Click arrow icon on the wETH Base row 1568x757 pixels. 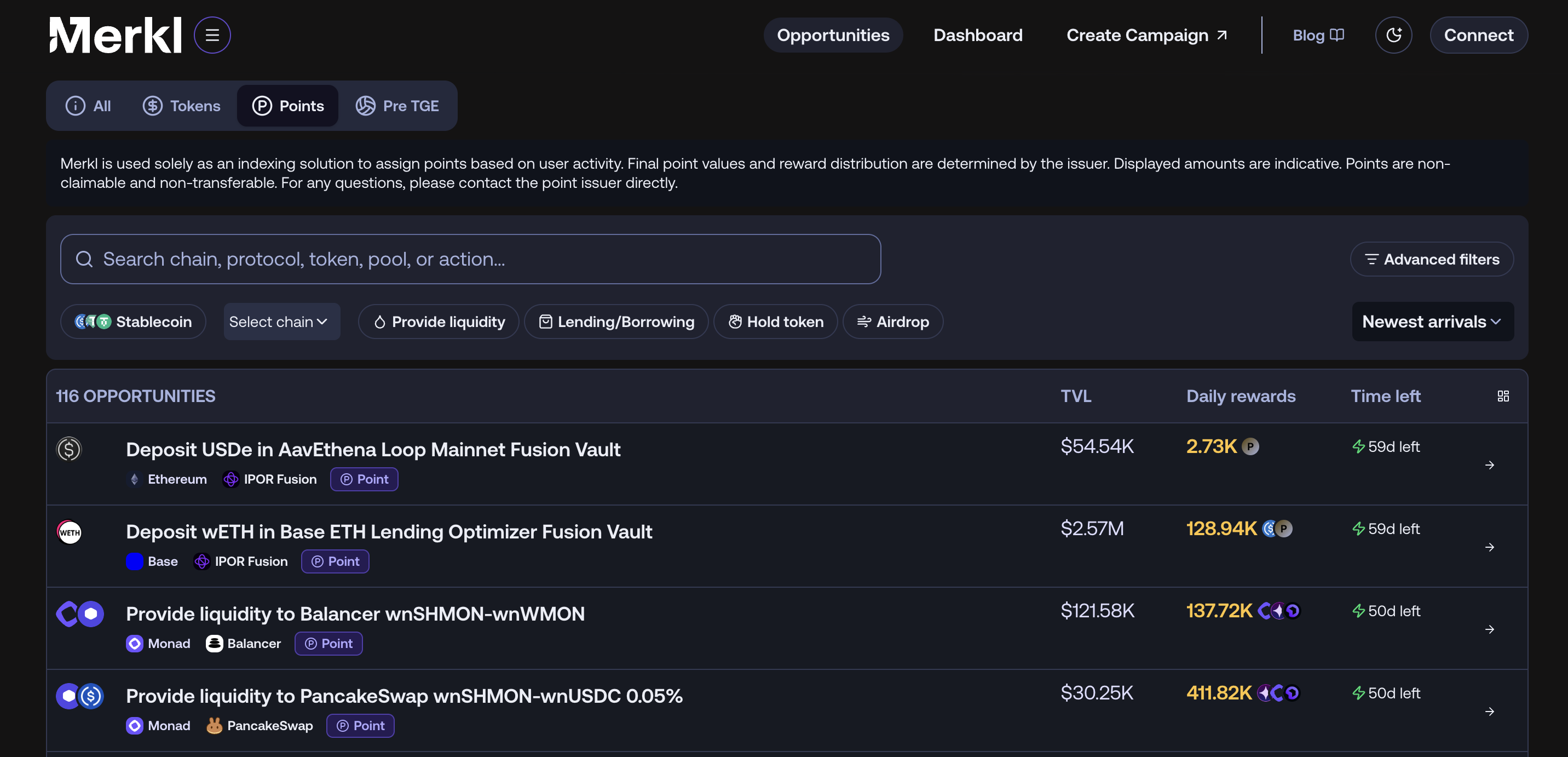pos(1489,548)
